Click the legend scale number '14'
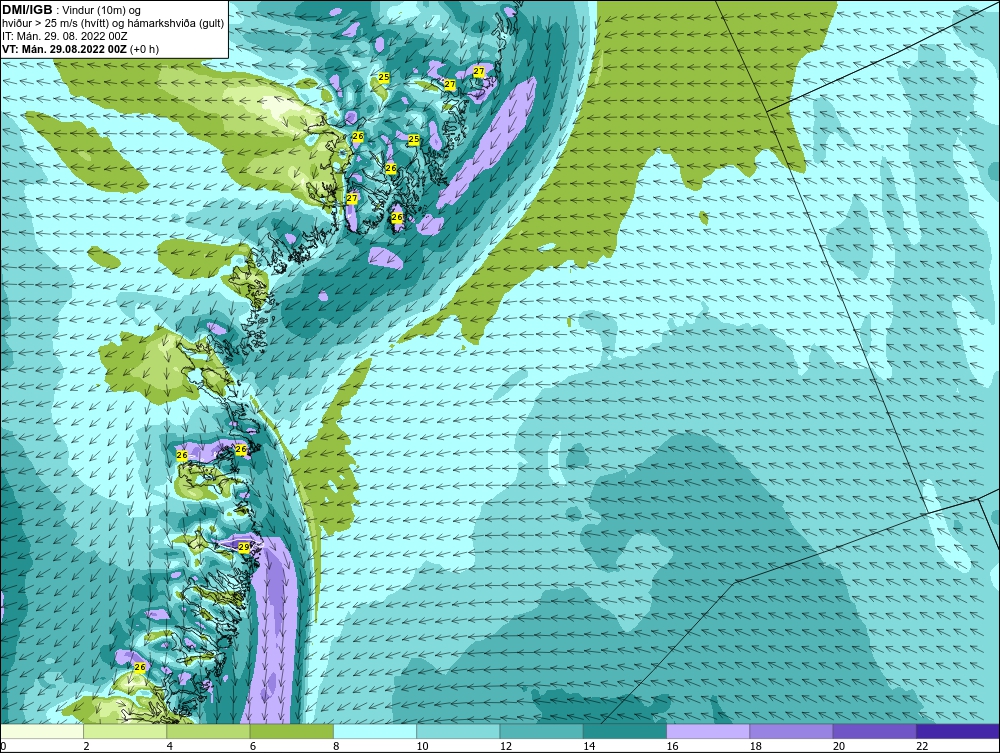Screen dimensions: 1000x753 [x=589, y=747]
